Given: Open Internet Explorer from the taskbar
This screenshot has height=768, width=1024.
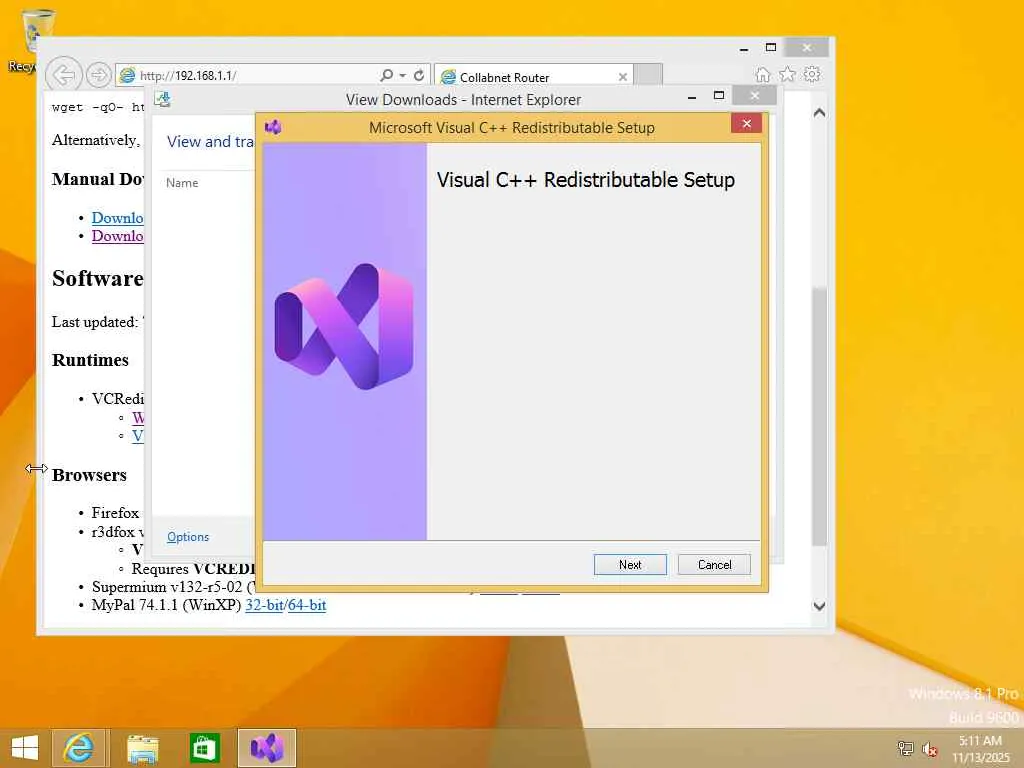Looking at the screenshot, I should coord(78,748).
